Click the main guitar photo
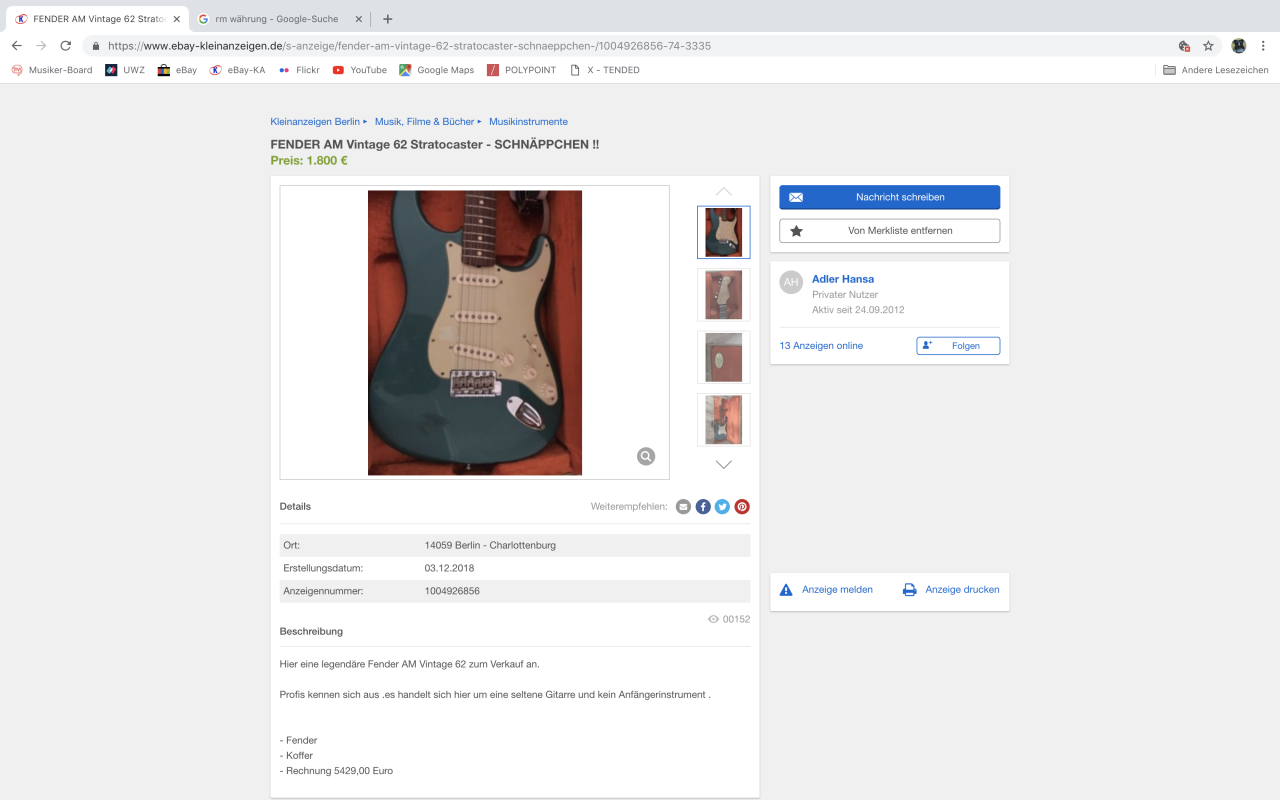The image size is (1280, 800). pyautogui.click(x=475, y=332)
